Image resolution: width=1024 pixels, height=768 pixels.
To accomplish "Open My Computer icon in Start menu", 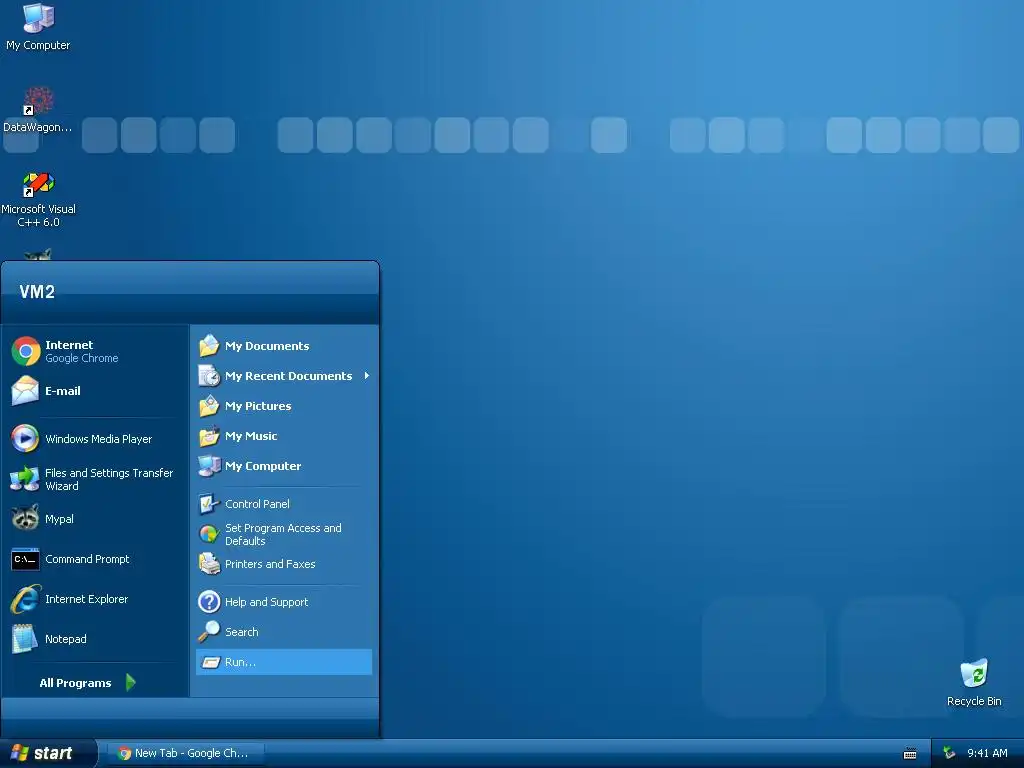I will pos(209,466).
